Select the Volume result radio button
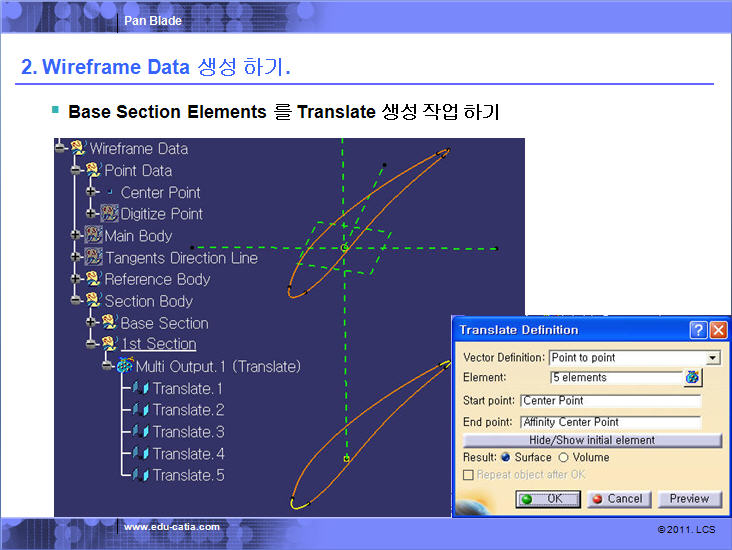The width and height of the screenshot is (732, 550). click(564, 457)
